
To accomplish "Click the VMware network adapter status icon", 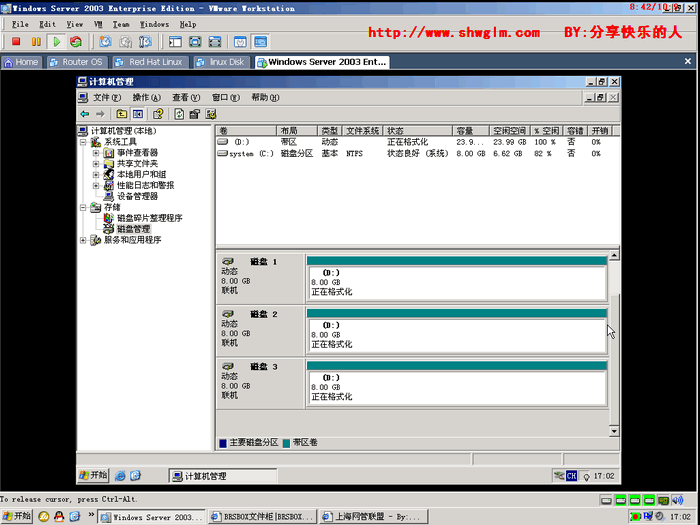I will point(663,500).
